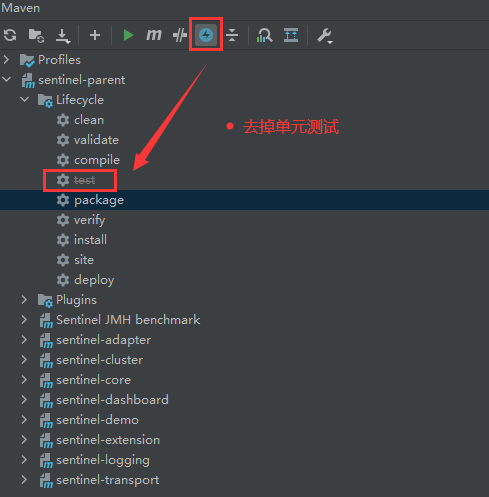Click the Lifecycle folder gear icon
The height and width of the screenshot is (497, 489).
pyautogui.click(x=45, y=101)
